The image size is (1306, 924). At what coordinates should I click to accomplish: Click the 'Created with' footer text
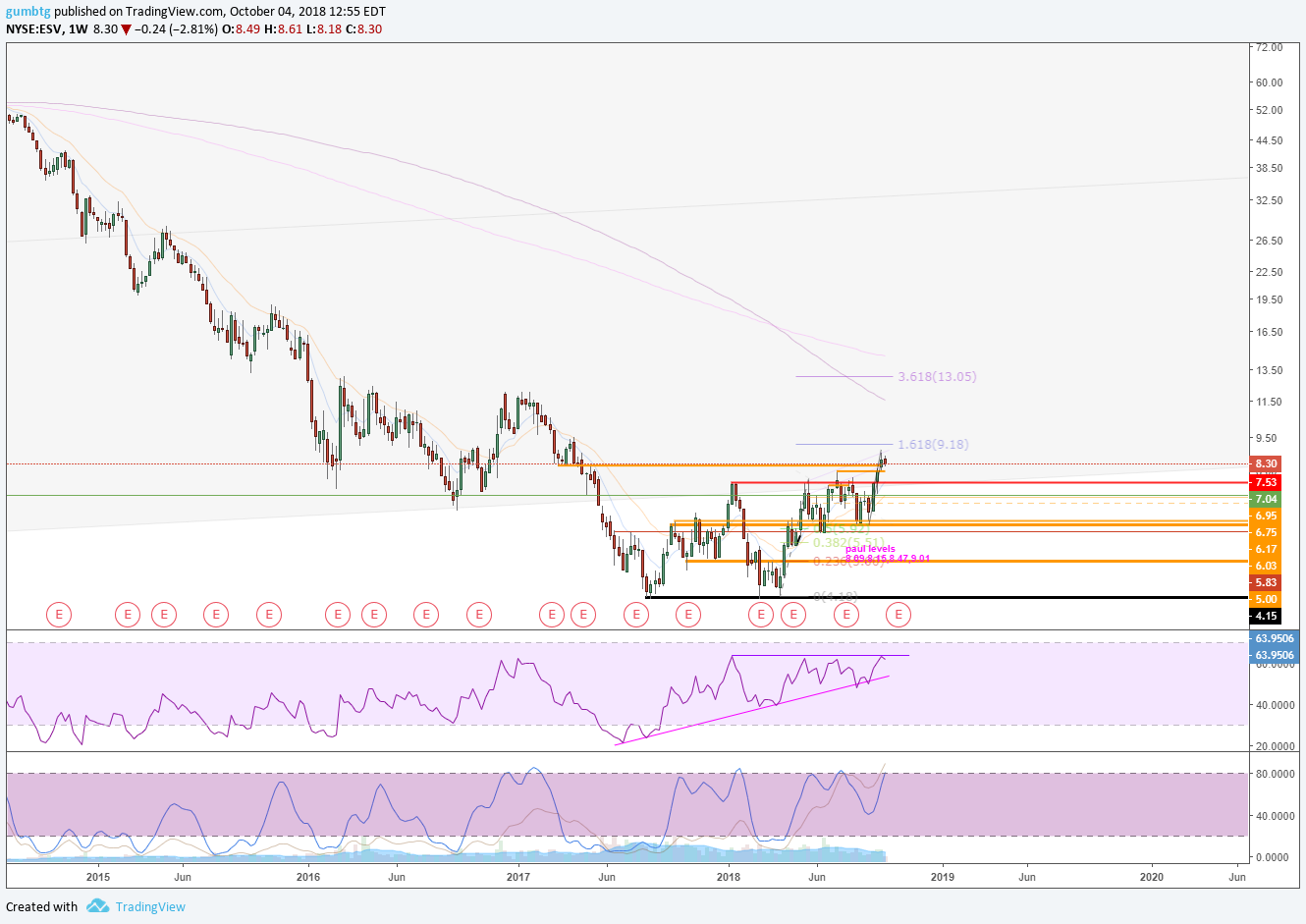[42, 906]
